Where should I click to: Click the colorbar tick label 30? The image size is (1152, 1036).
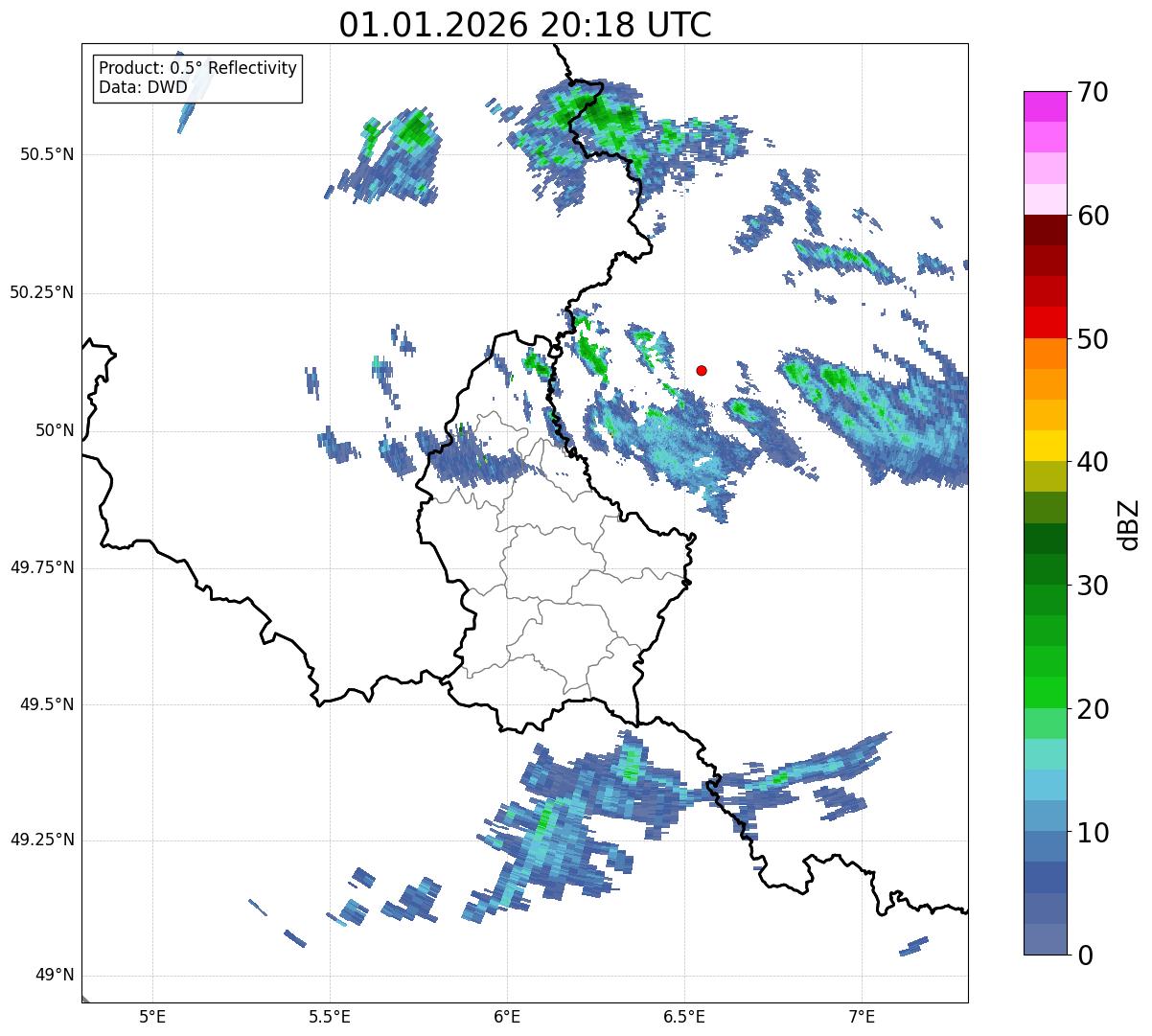pos(1094,586)
